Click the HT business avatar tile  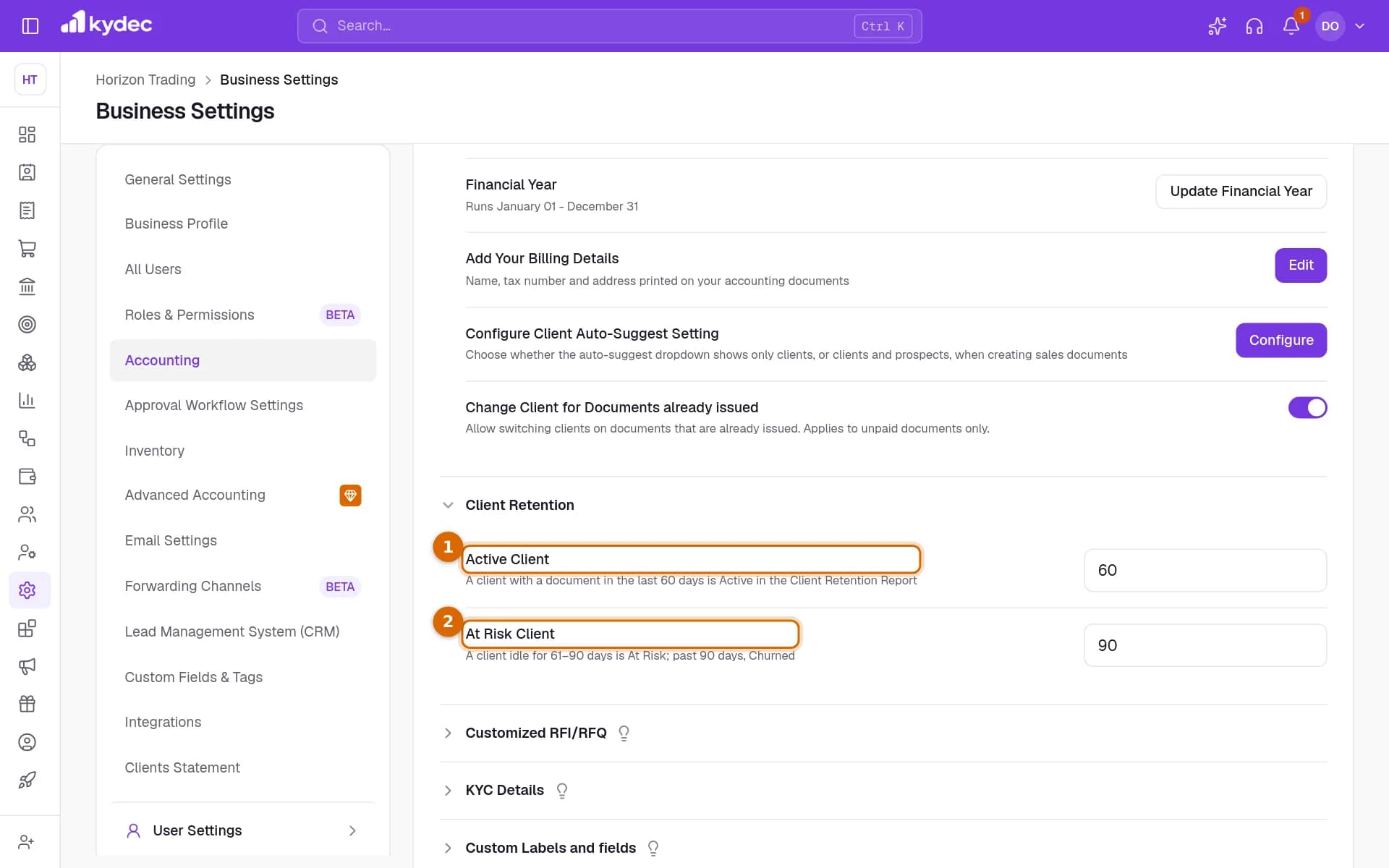[30, 80]
